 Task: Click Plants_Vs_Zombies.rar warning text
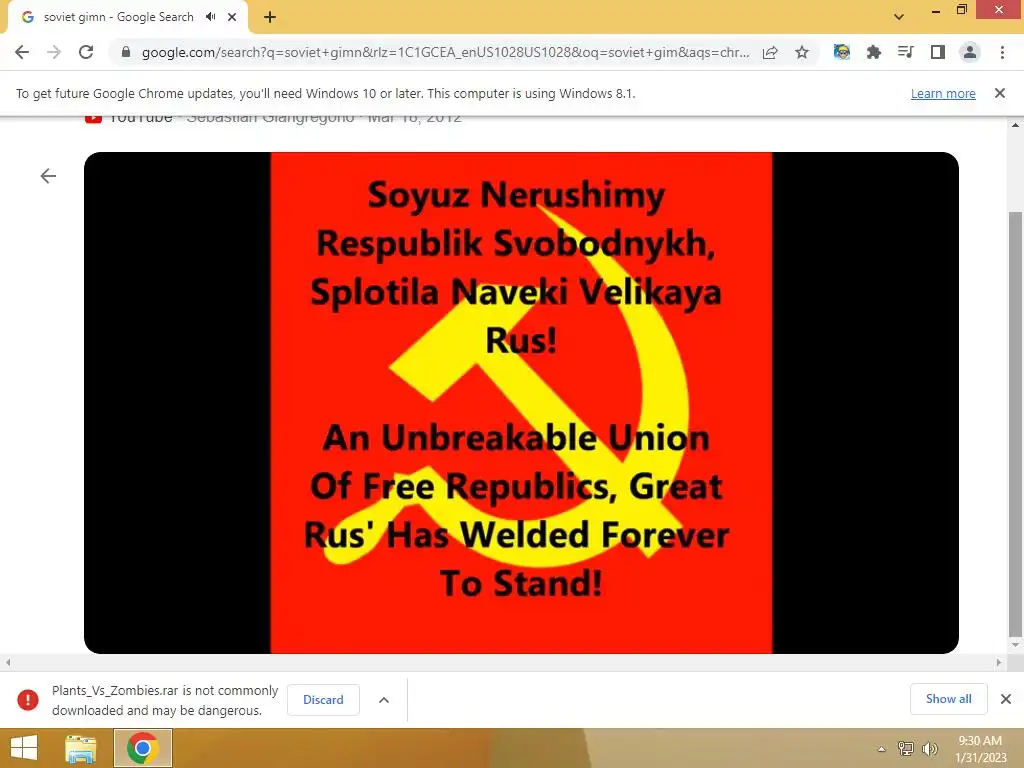click(x=165, y=700)
